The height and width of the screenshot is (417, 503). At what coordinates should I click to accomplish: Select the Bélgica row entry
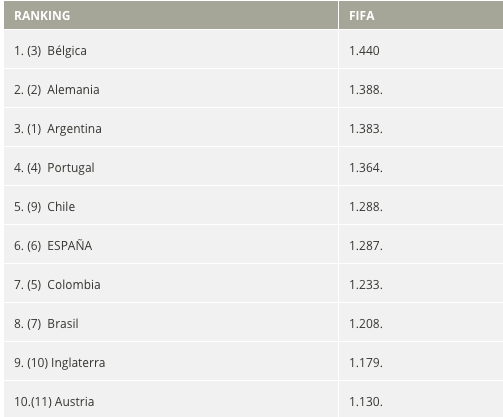pyautogui.click(x=171, y=49)
